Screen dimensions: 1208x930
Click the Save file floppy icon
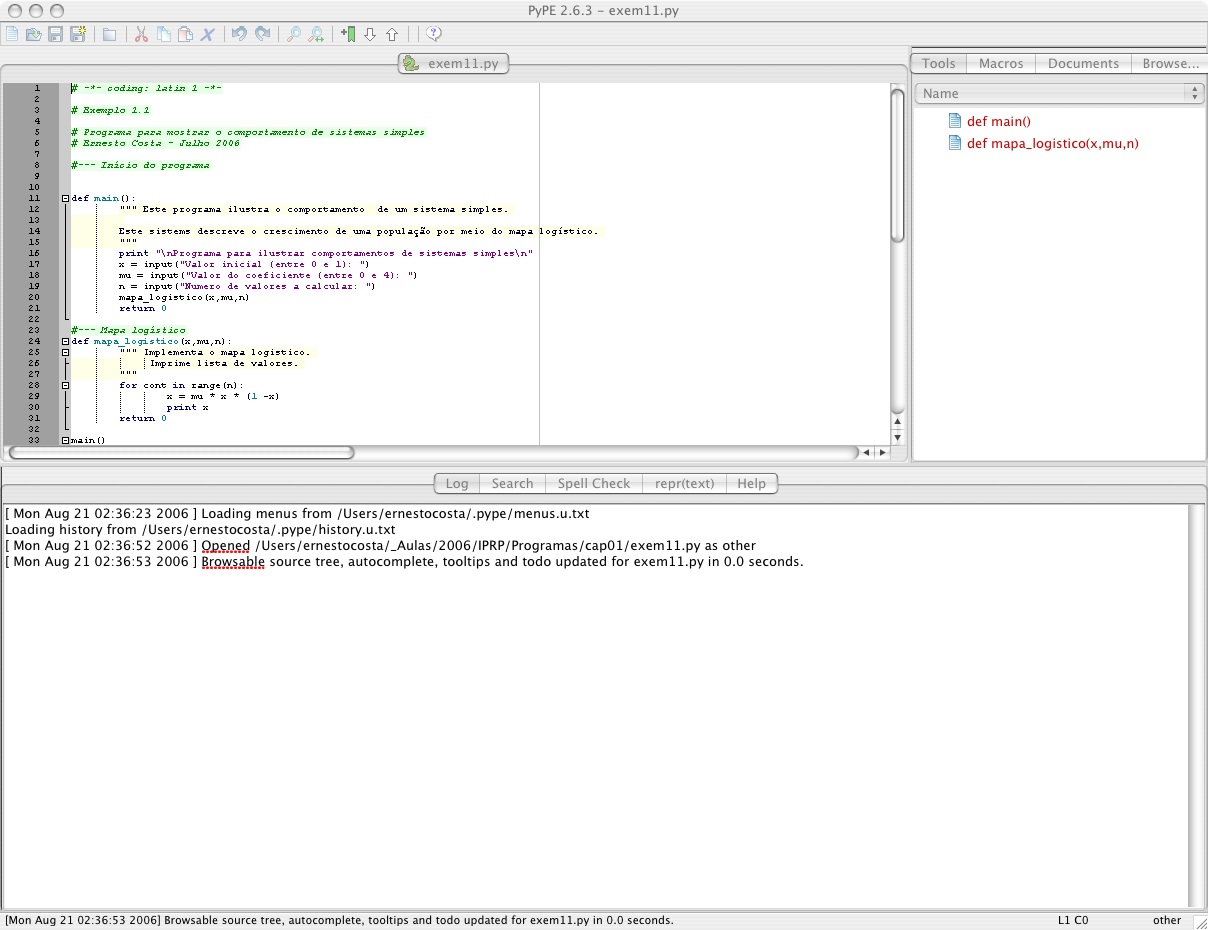(55, 35)
